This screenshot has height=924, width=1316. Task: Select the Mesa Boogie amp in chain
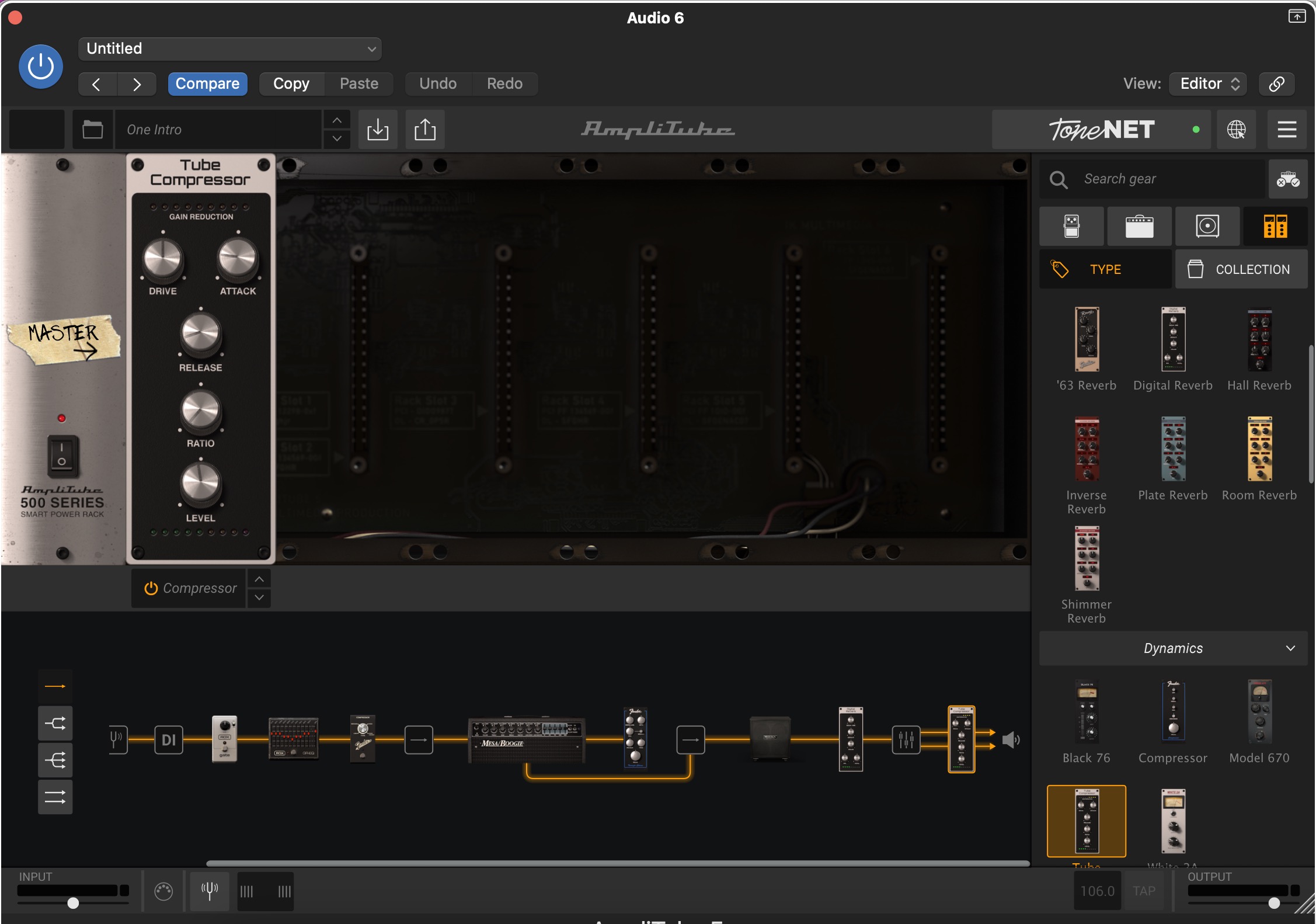526,739
